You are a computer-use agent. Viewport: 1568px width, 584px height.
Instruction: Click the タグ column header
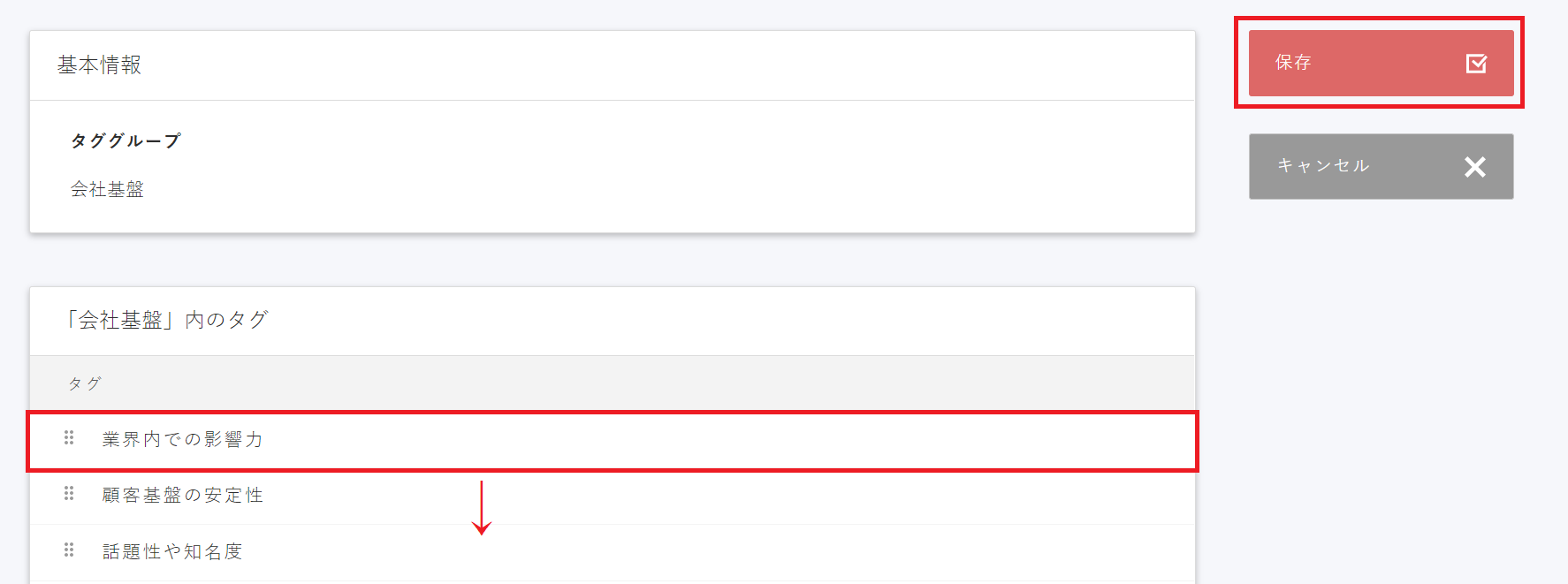pyautogui.click(x=85, y=383)
